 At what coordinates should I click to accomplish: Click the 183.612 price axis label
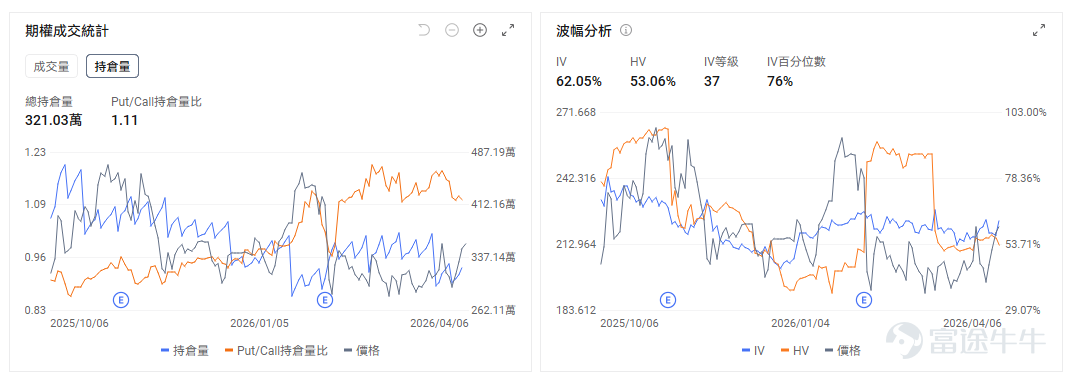coord(576,310)
